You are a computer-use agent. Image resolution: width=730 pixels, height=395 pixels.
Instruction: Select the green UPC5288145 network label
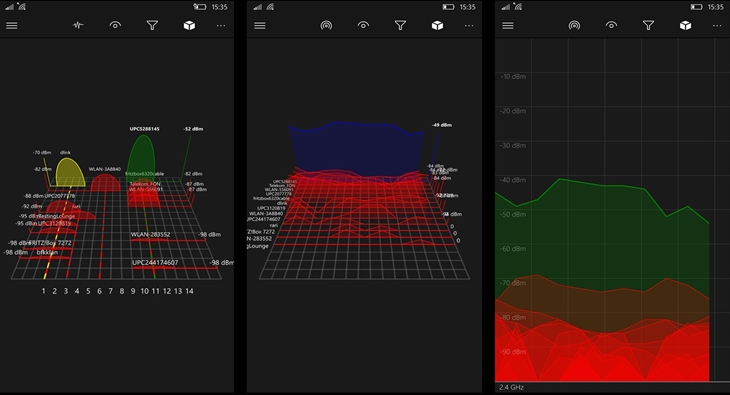[144, 129]
